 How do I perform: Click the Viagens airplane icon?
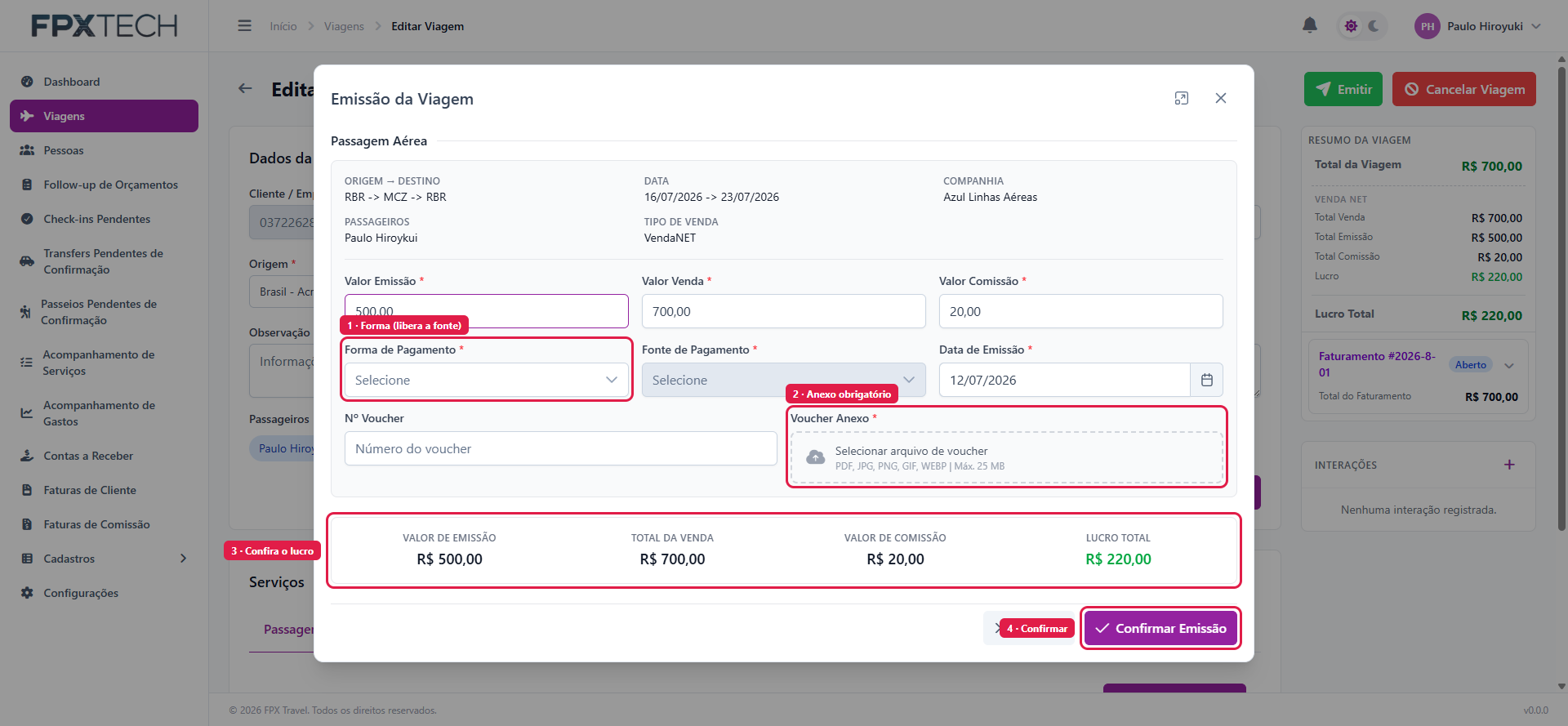tap(27, 116)
